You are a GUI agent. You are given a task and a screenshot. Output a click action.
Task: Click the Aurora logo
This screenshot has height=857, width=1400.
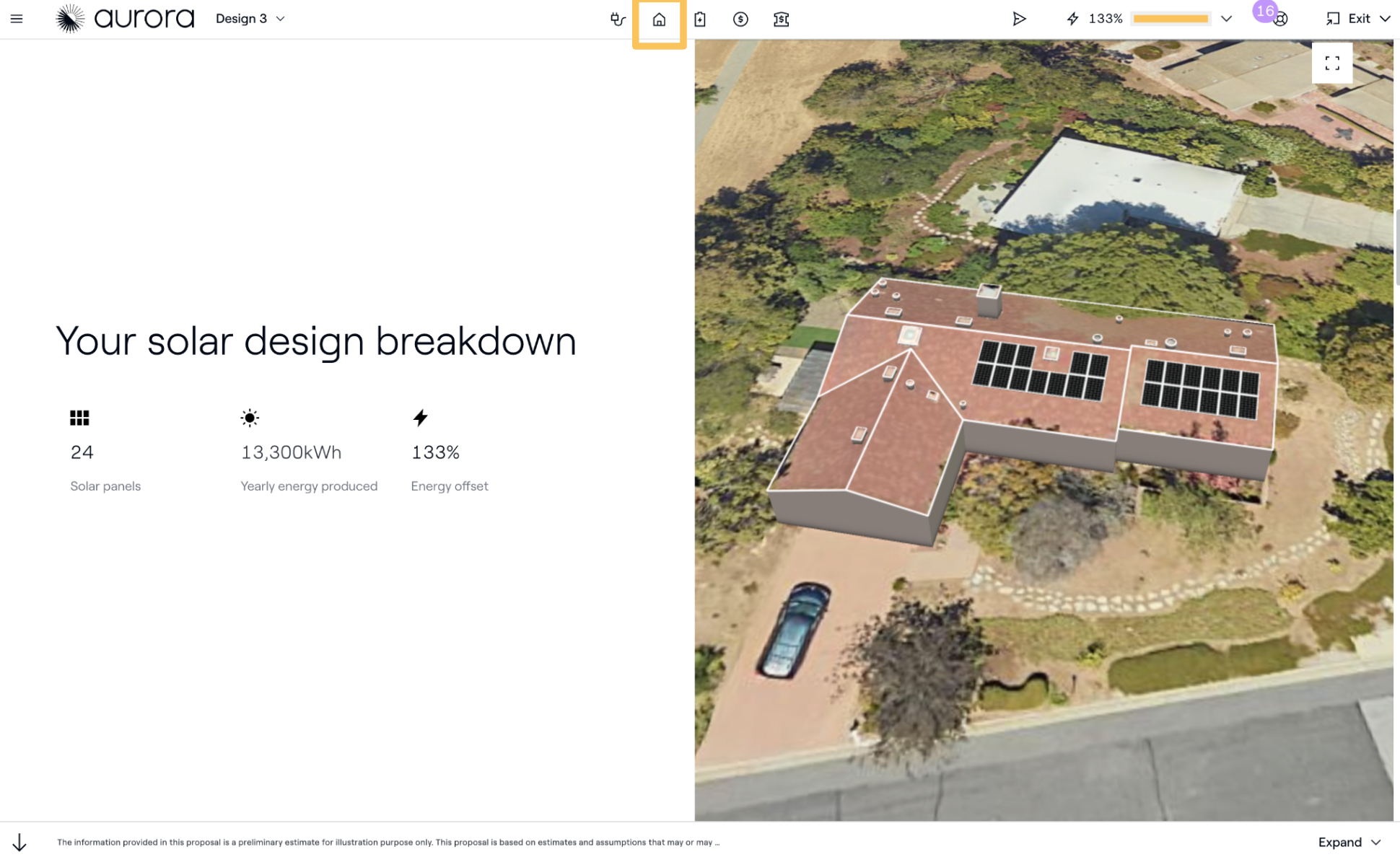[x=126, y=19]
